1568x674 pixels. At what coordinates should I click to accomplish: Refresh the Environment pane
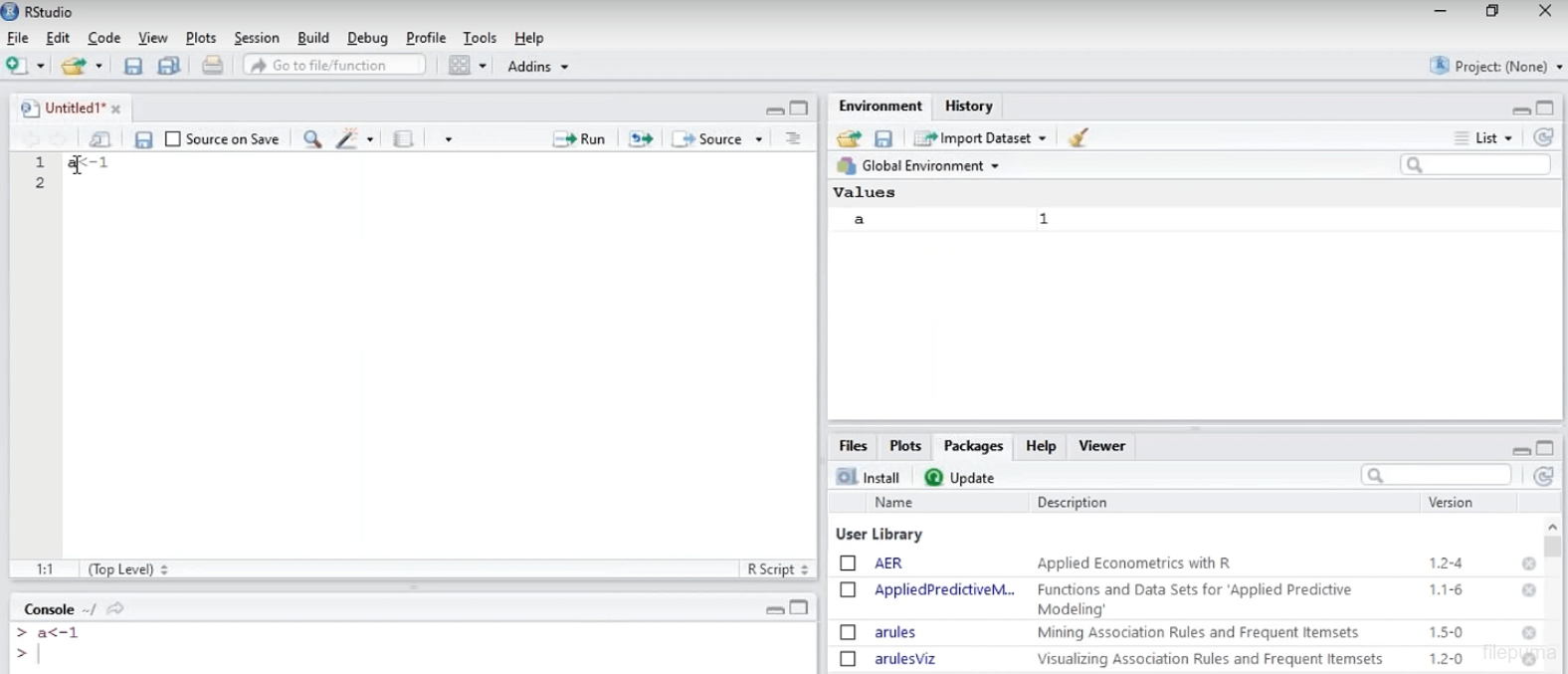(x=1543, y=138)
